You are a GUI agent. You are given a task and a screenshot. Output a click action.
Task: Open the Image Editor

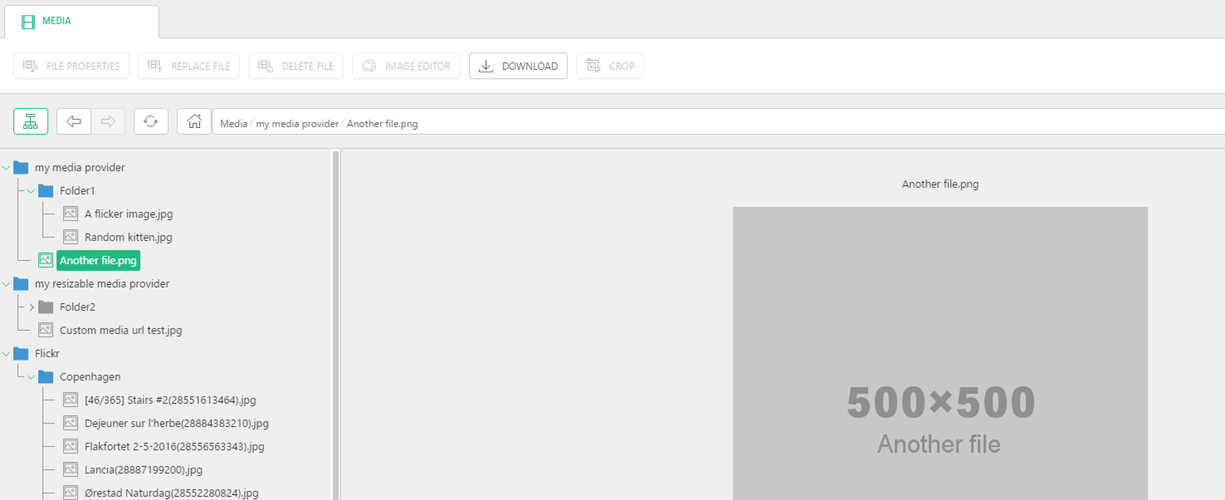point(406,66)
